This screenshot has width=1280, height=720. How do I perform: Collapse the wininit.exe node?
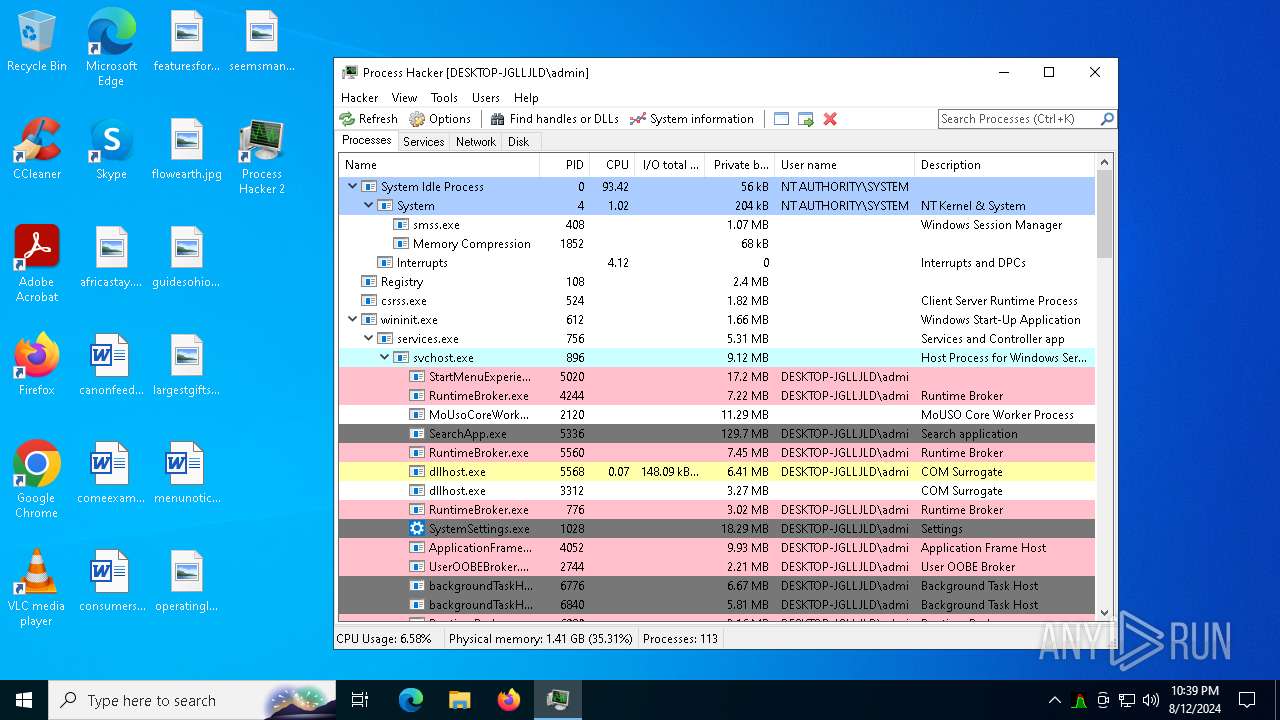352,320
